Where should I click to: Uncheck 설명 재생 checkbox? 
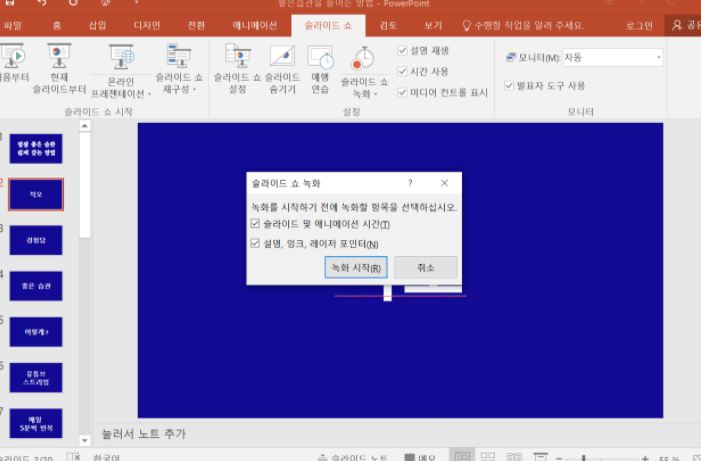pyautogui.click(x=402, y=51)
